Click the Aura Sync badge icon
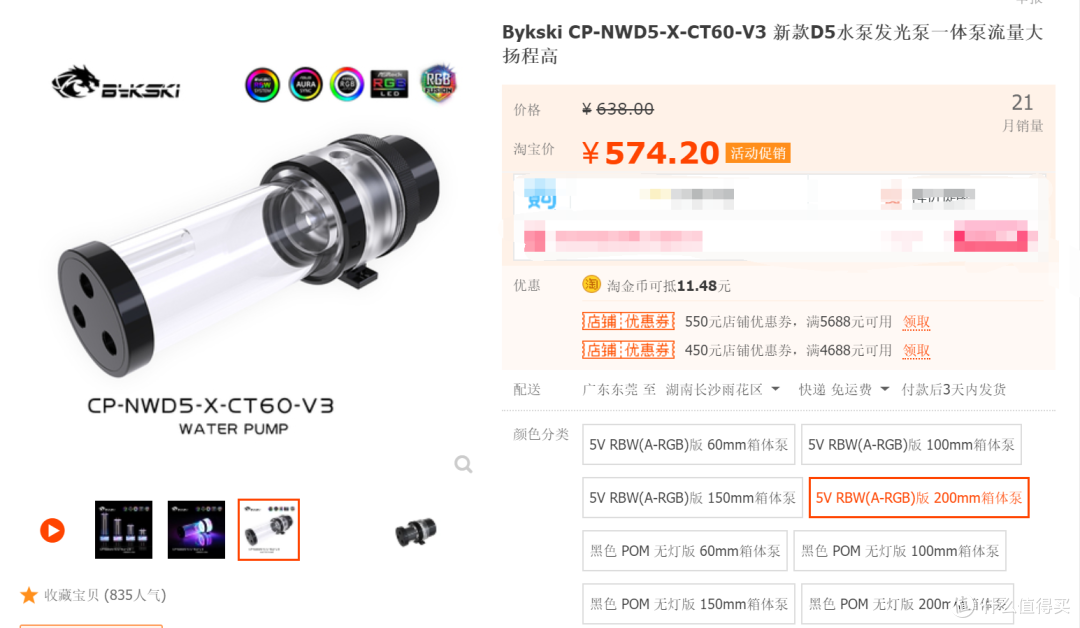This screenshot has height=628, width=1080. (x=305, y=85)
